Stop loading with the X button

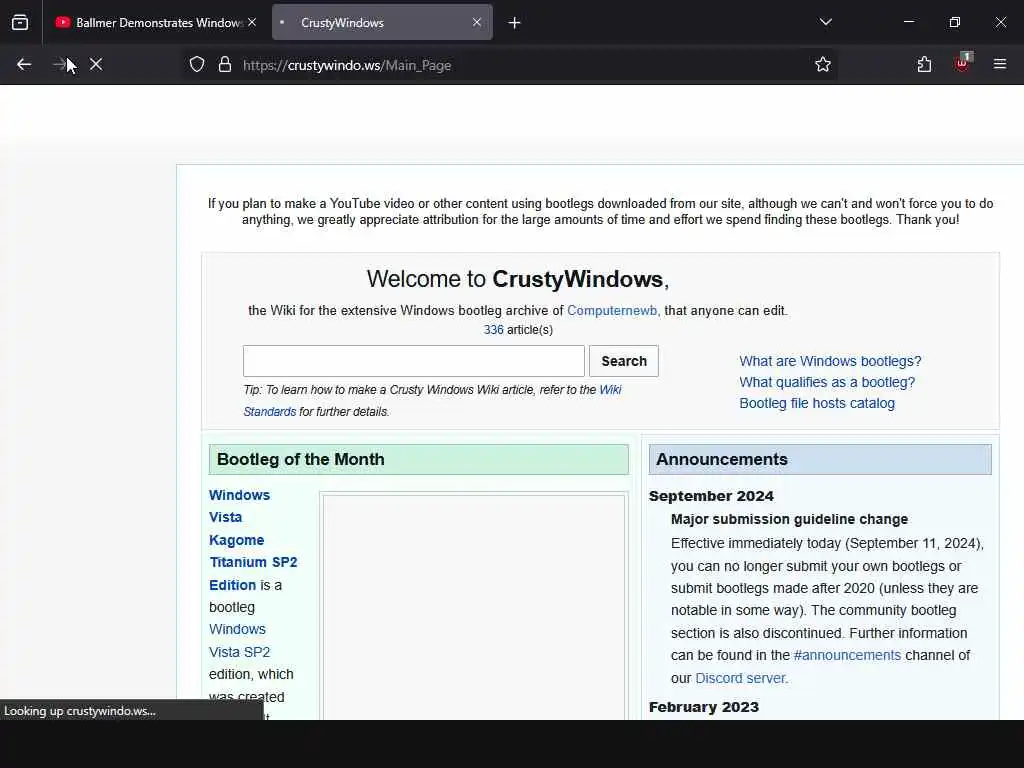96,65
